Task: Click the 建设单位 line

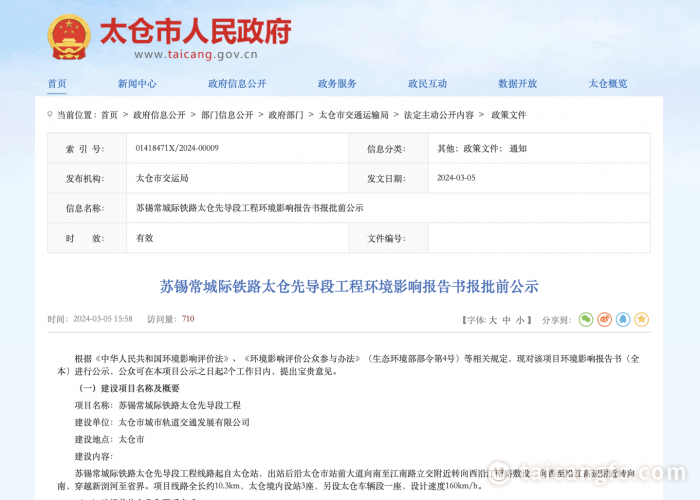Action: [162, 422]
